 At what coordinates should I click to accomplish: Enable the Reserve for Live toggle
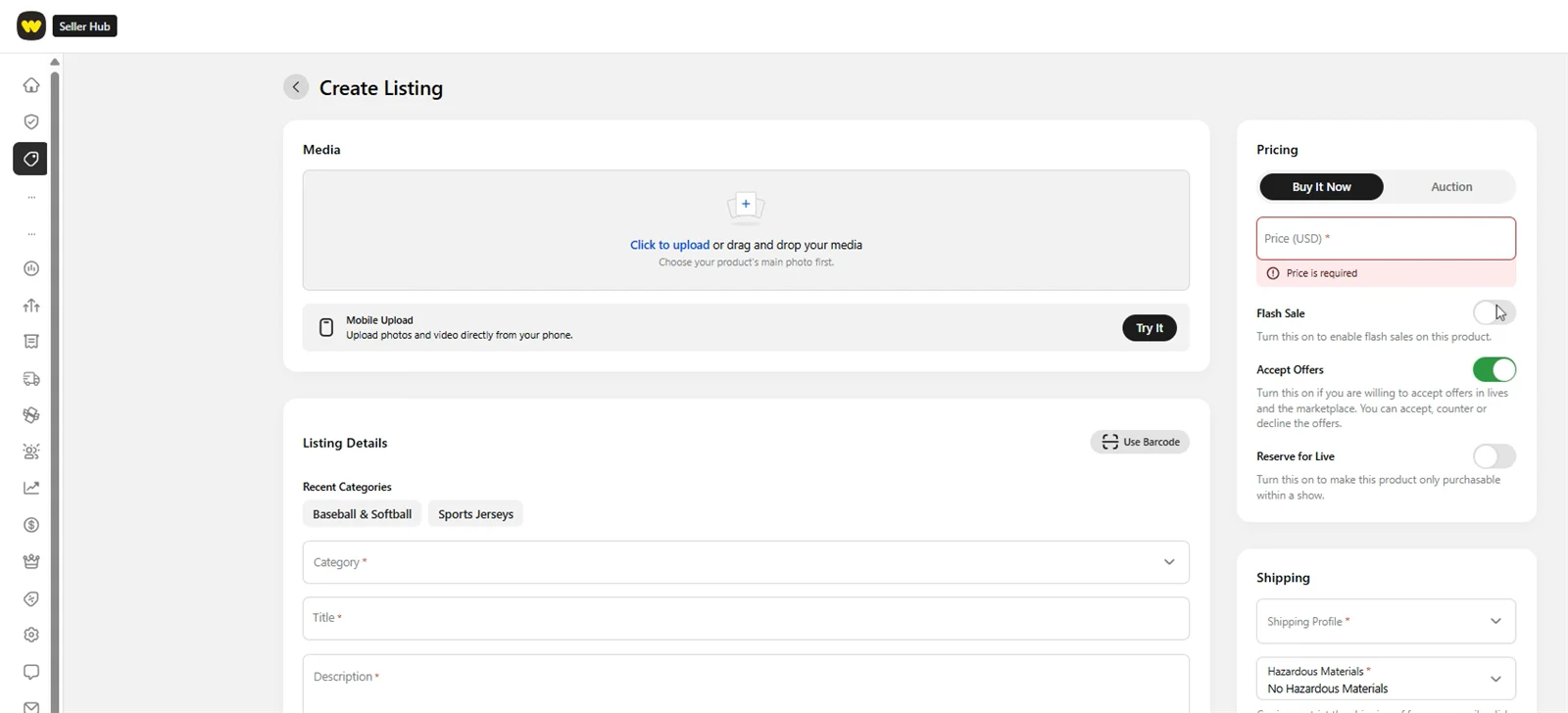(1494, 456)
